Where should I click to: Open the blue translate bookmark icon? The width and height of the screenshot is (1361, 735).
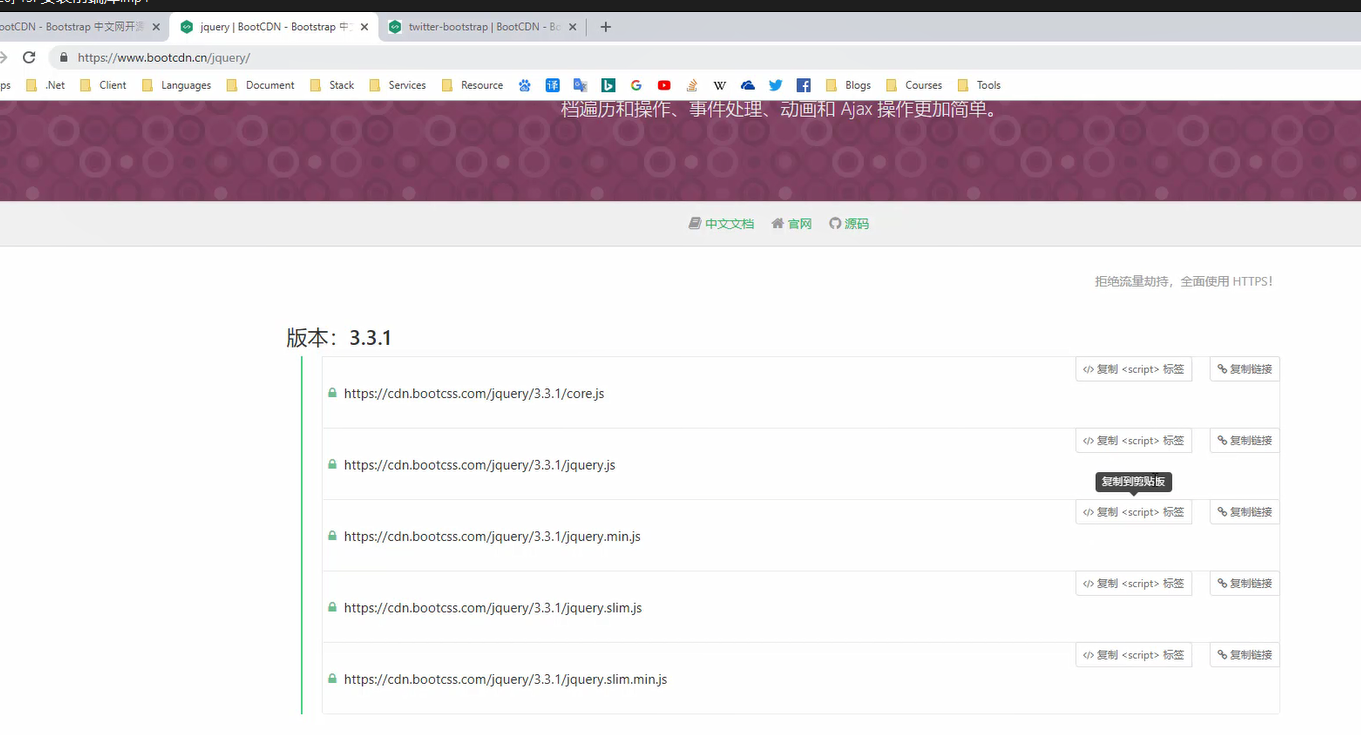pyautogui.click(x=552, y=85)
